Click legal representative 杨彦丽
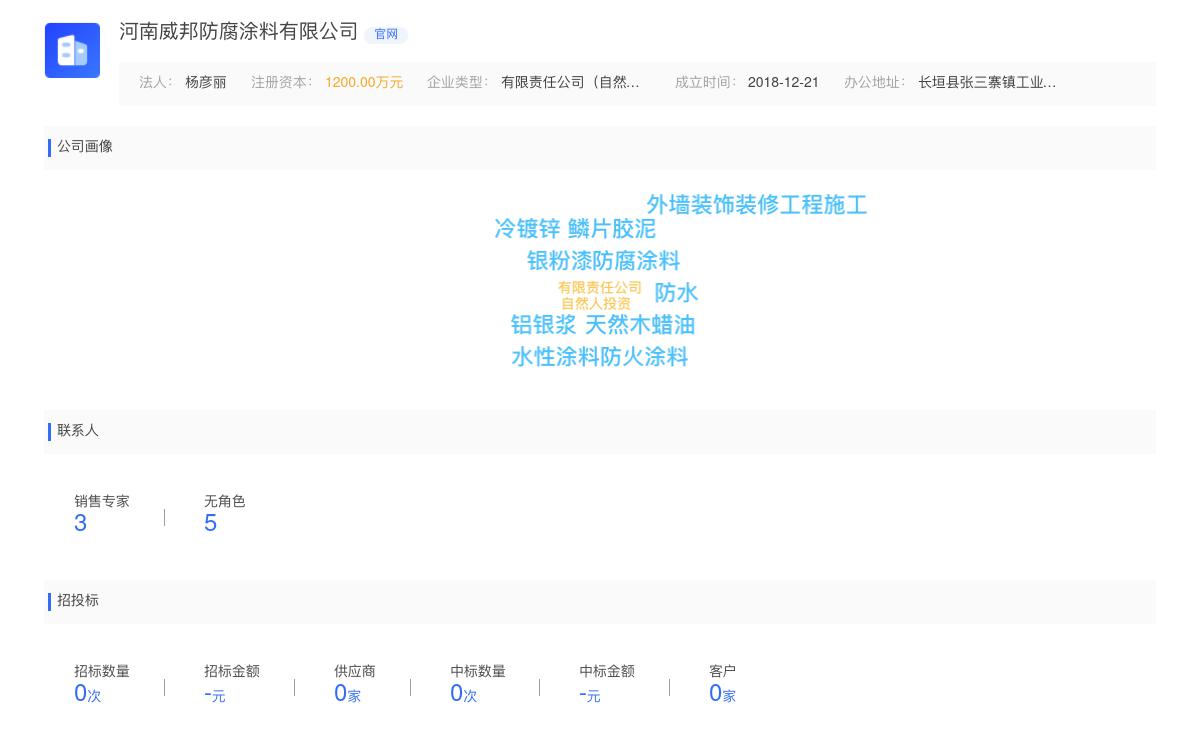1200x752 pixels. pos(206,83)
